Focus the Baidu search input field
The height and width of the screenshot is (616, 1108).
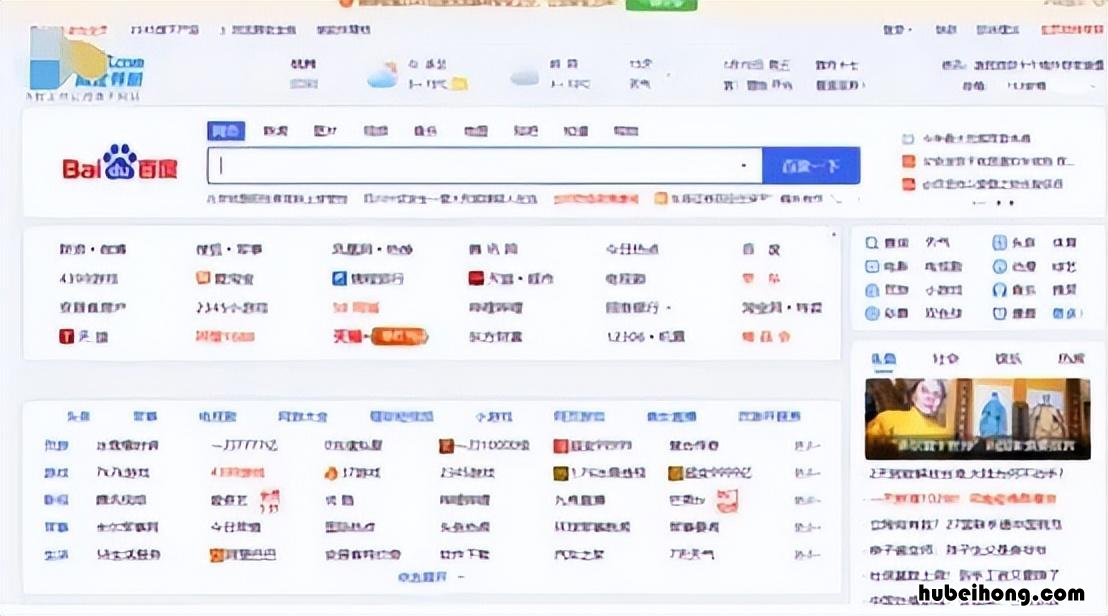(x=485, y=165)
